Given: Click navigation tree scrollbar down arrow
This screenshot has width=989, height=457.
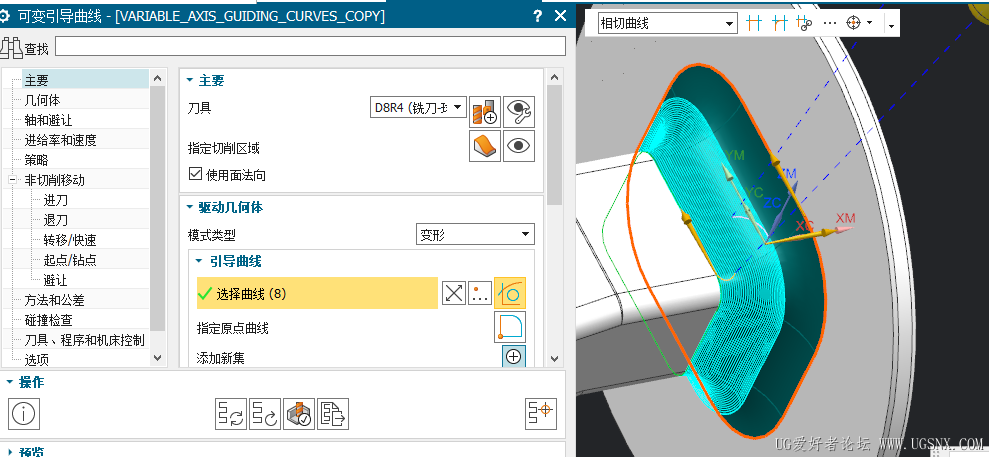Looking at the screenshot, I should click(158, 357).
